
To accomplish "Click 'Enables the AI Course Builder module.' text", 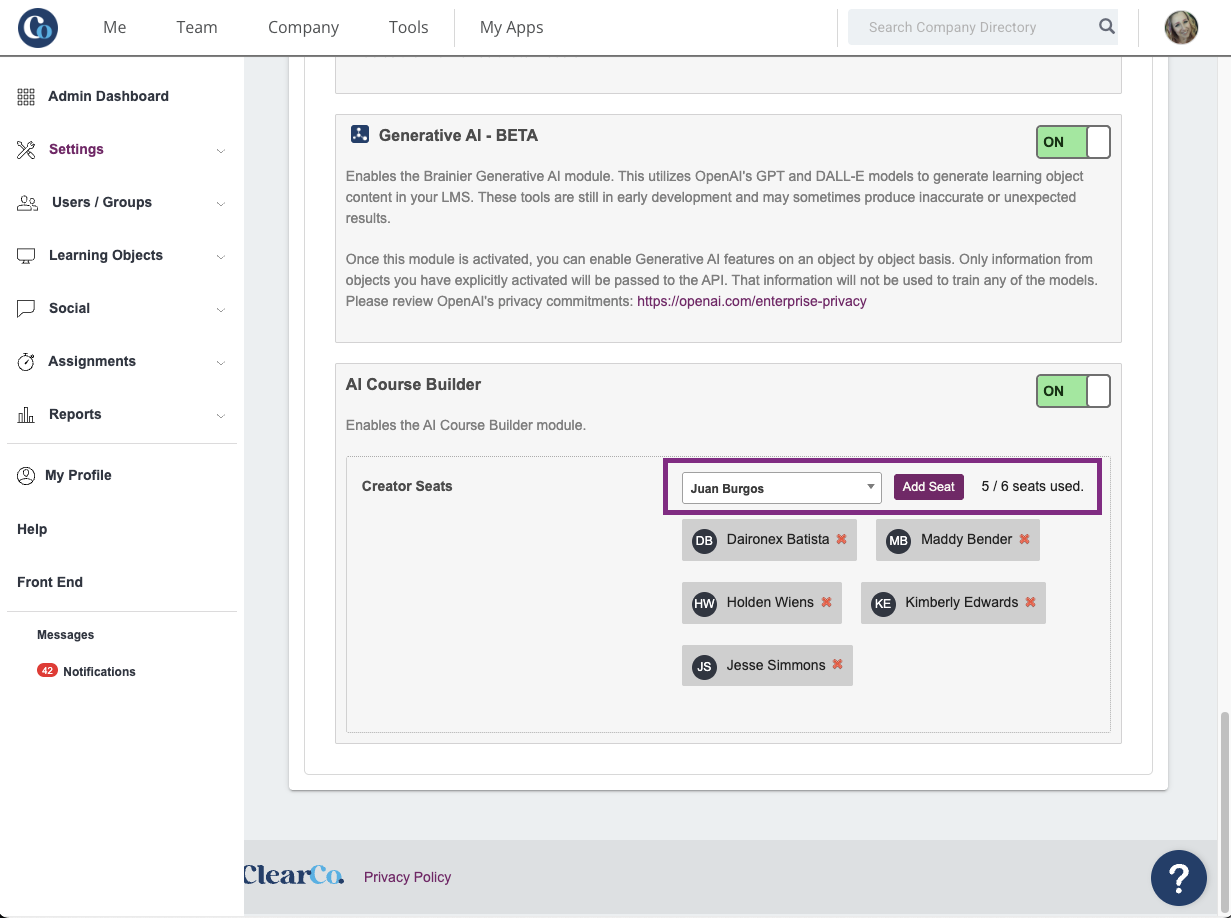I will coord(466,425).
